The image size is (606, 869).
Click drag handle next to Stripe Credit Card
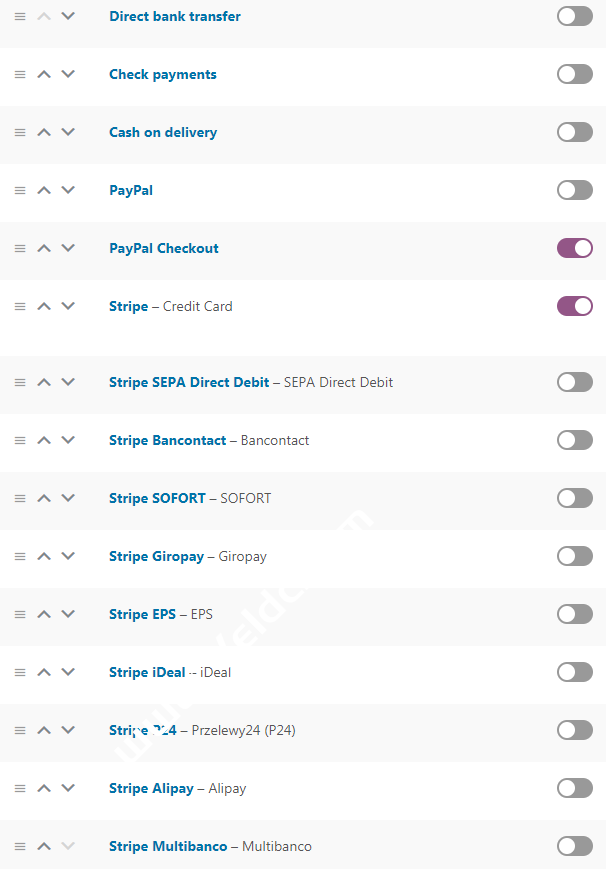coord(20,307)
